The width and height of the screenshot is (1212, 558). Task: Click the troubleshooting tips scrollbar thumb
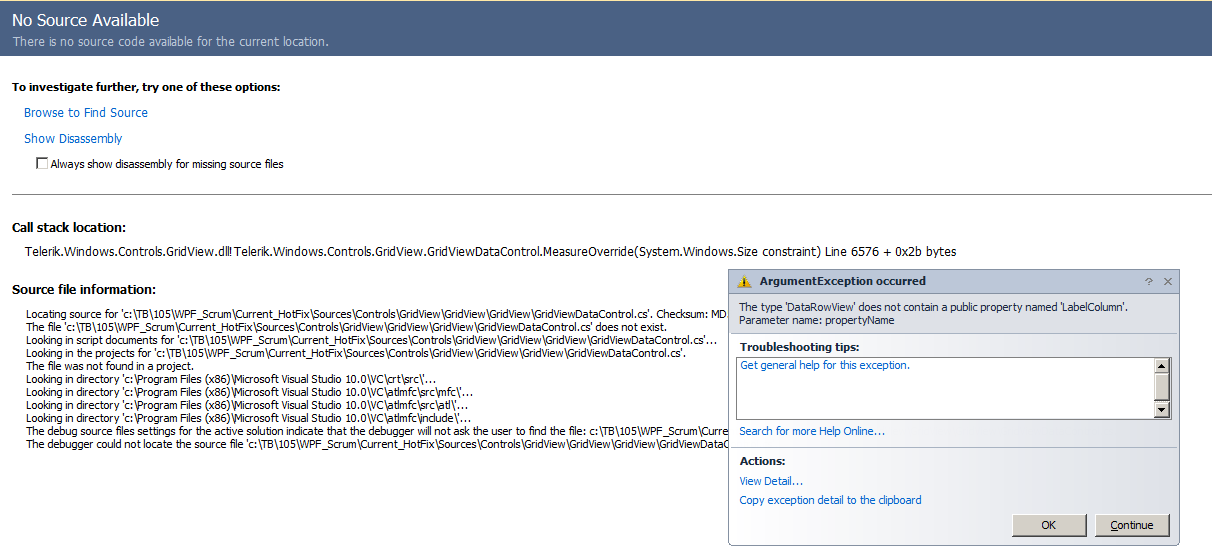point(1161,385)
